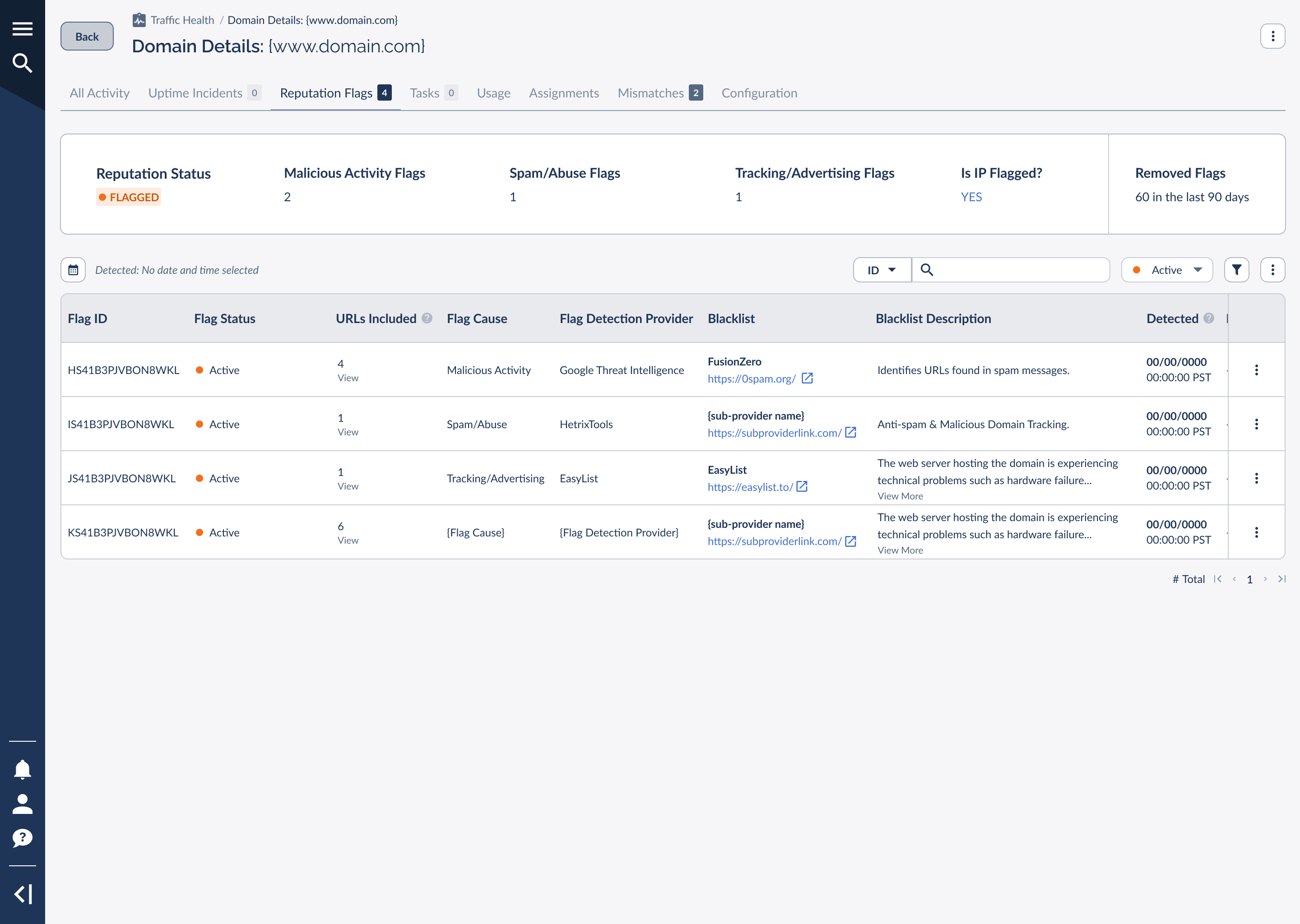The image size is (1300, 924).
Task: Collapse the sidebar with arrow icon
Action: pos(23,894)
